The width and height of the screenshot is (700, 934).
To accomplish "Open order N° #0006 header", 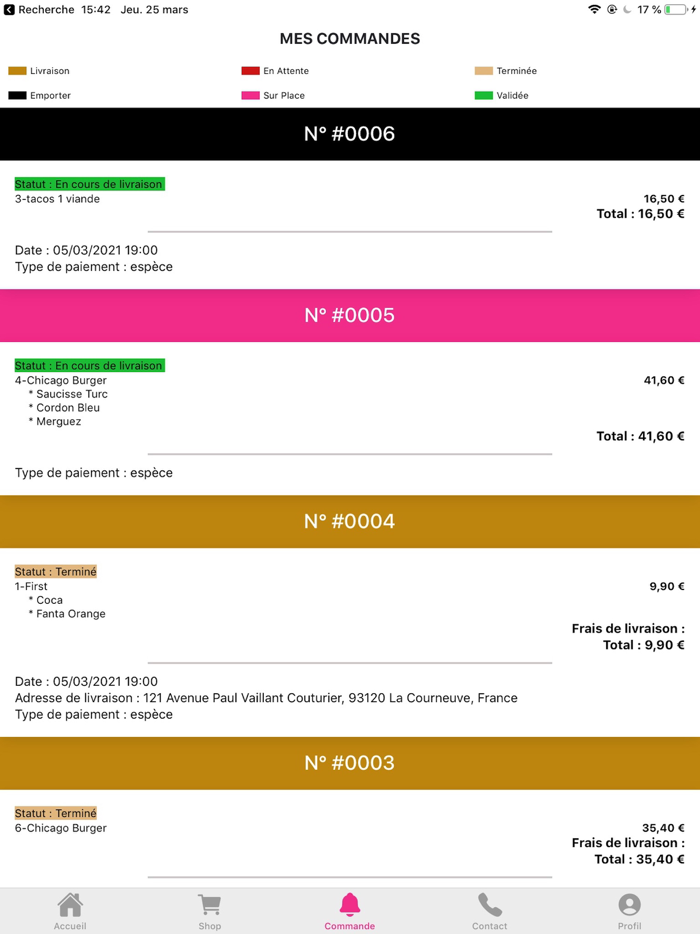I will pos(350,134).
